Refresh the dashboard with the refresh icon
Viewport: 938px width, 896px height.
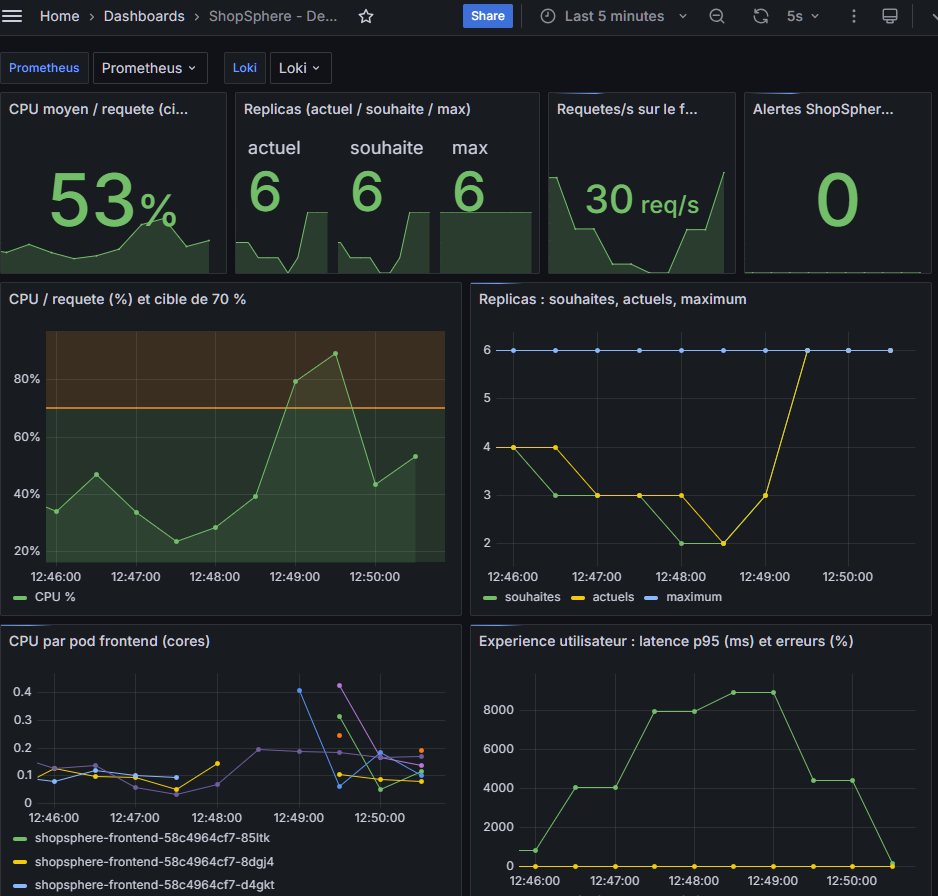[x=760, y=16]
